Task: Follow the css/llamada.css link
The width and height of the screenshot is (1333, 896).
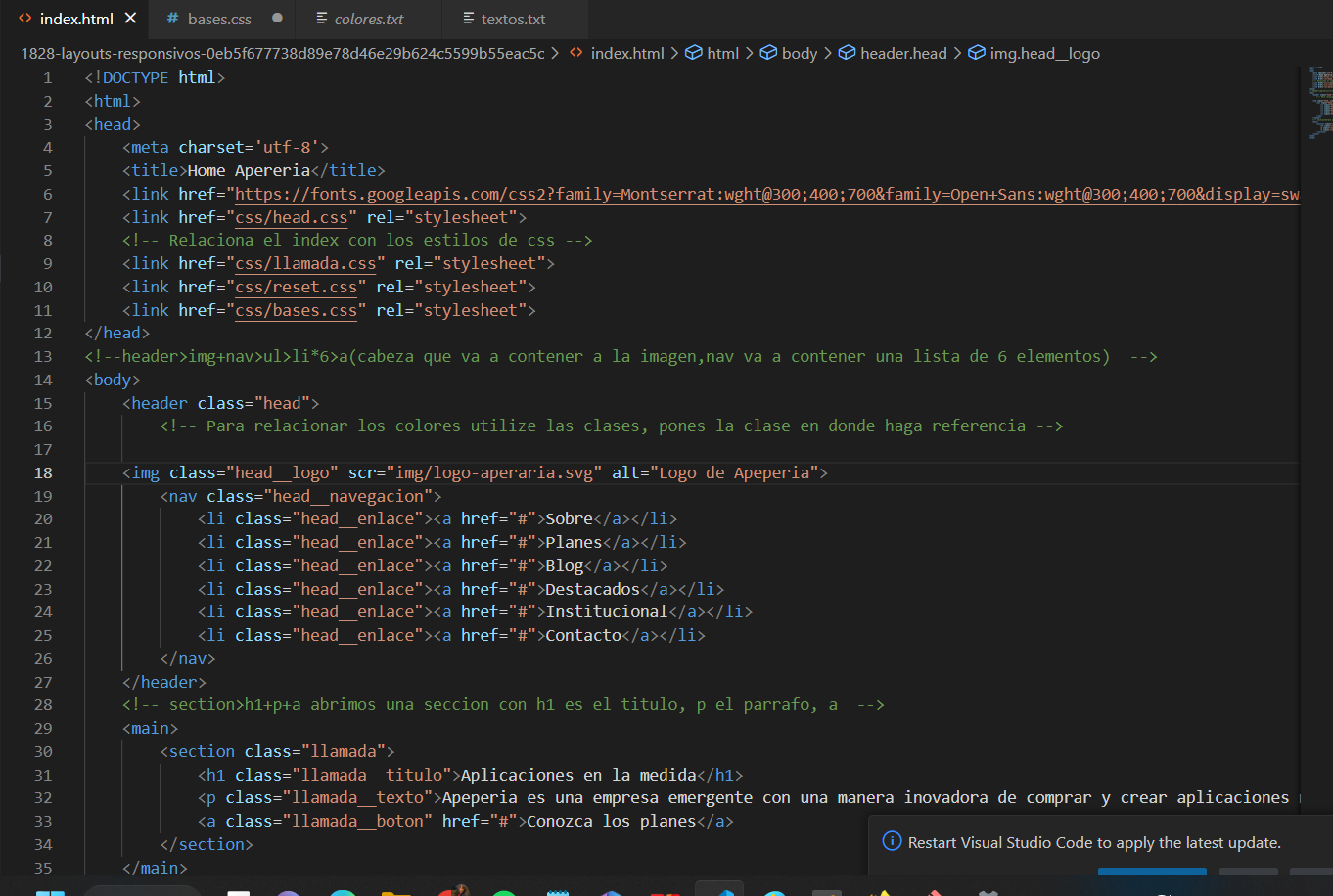Action: click(x=305, y=263)
